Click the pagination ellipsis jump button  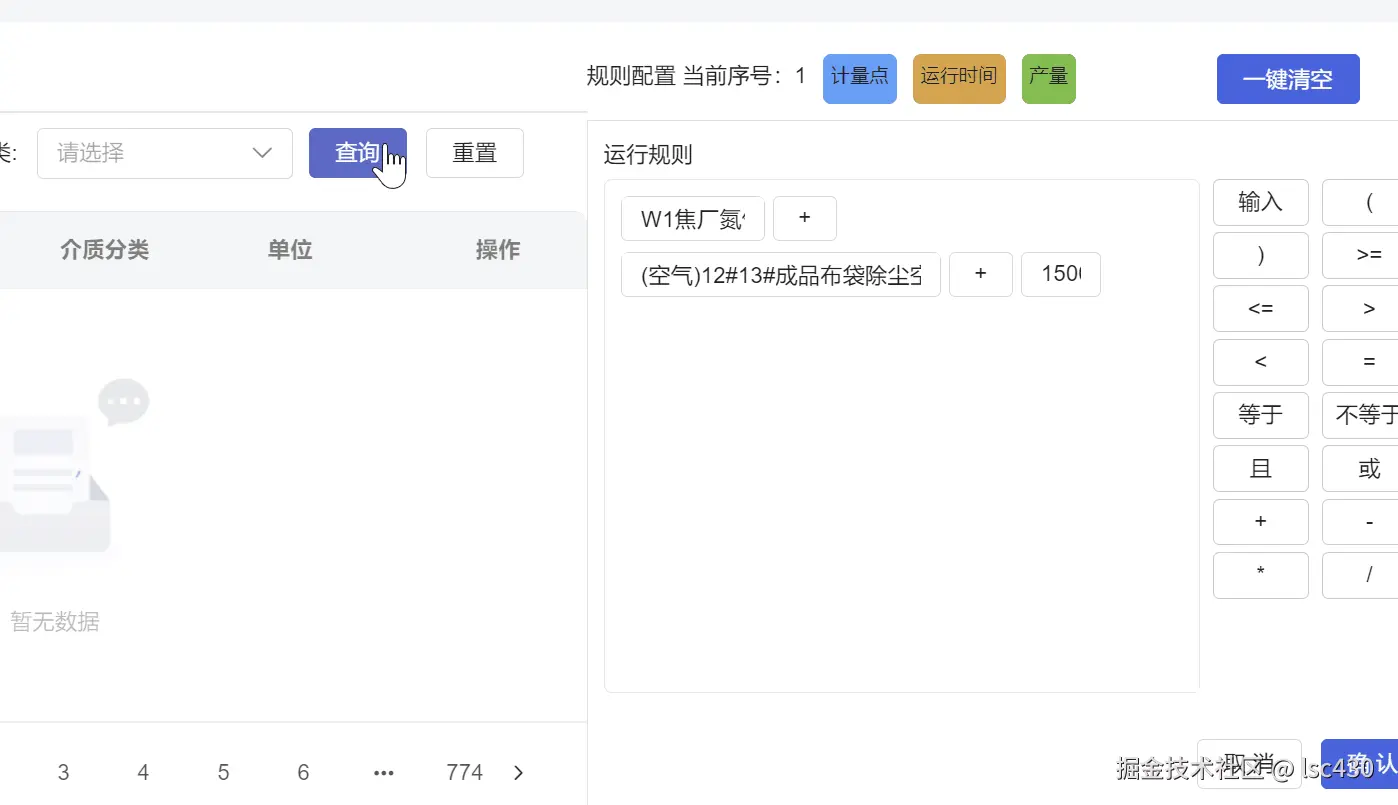click(384, 772)
